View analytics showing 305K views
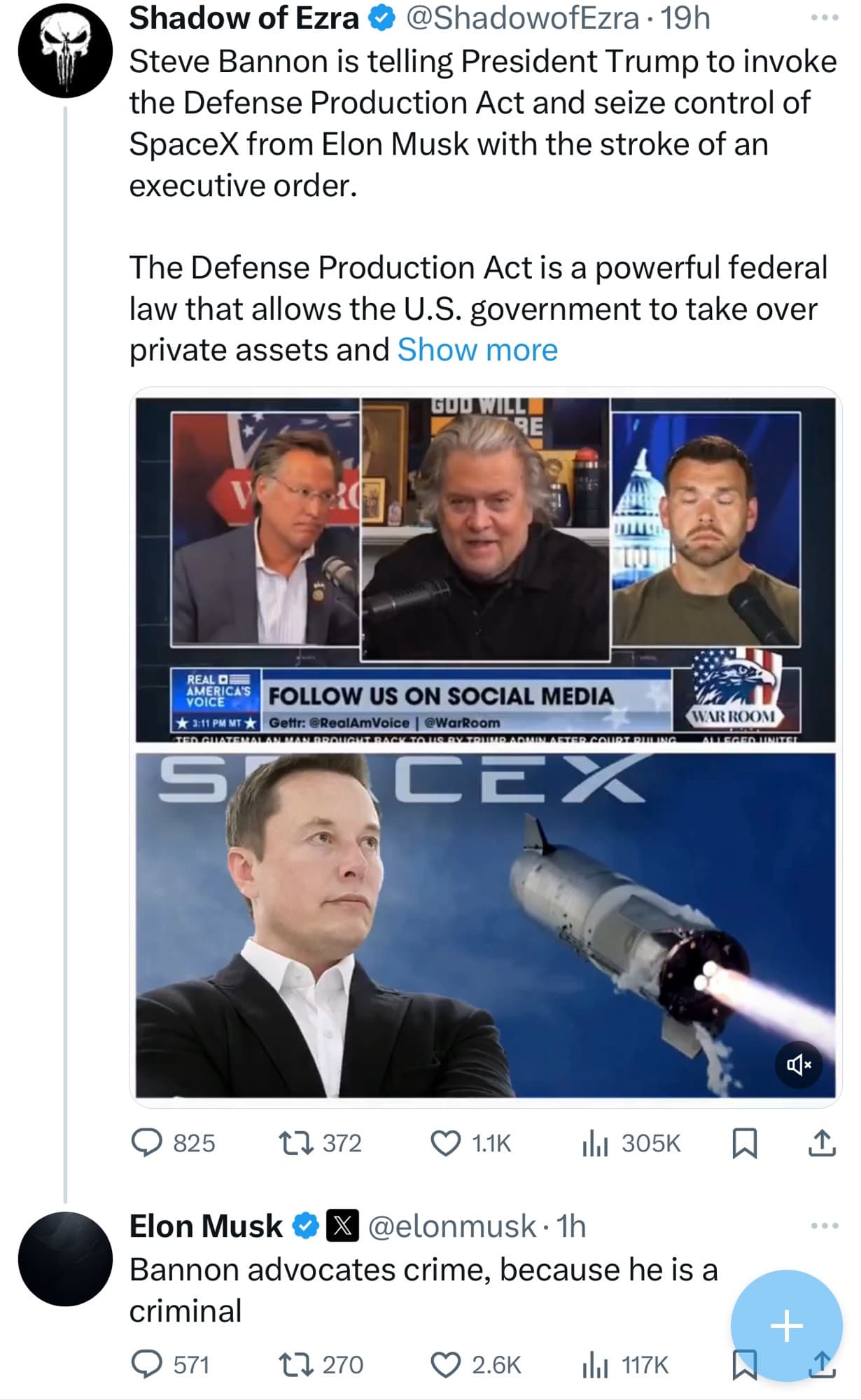The image size is (861, 1400). click(x=631, y=1144)
